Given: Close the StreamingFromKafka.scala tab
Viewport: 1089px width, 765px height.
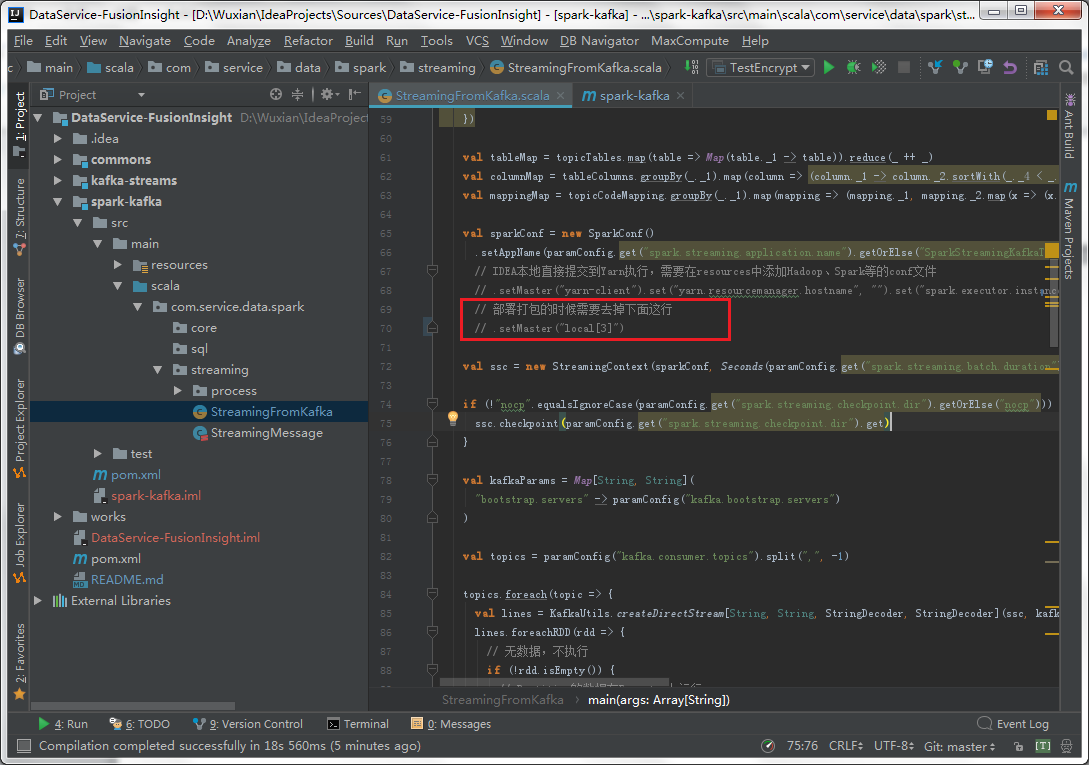Looking at the screenshot, I should tap(560, 95).
